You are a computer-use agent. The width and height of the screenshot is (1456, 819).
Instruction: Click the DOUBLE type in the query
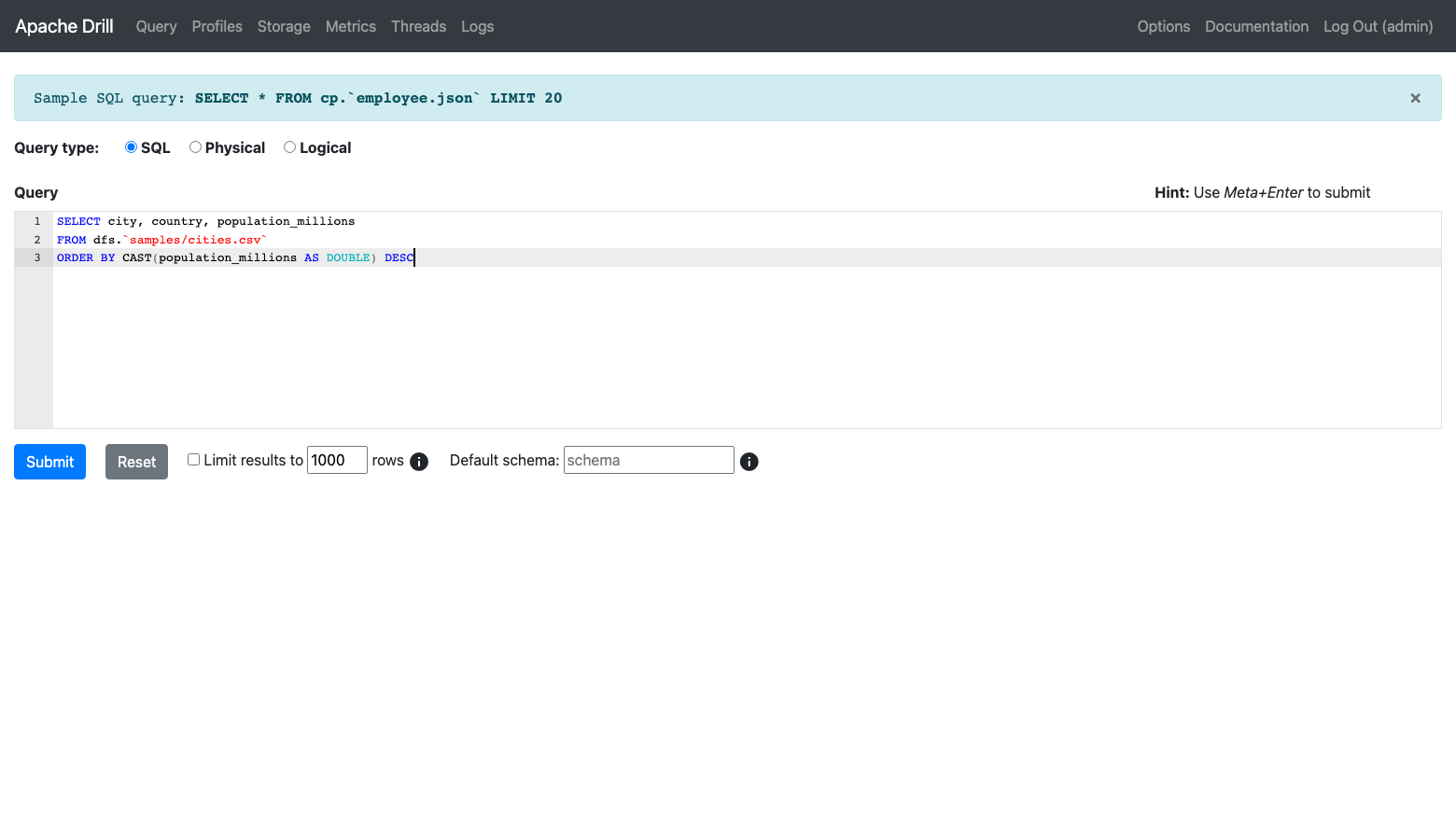tap(348, 257)
